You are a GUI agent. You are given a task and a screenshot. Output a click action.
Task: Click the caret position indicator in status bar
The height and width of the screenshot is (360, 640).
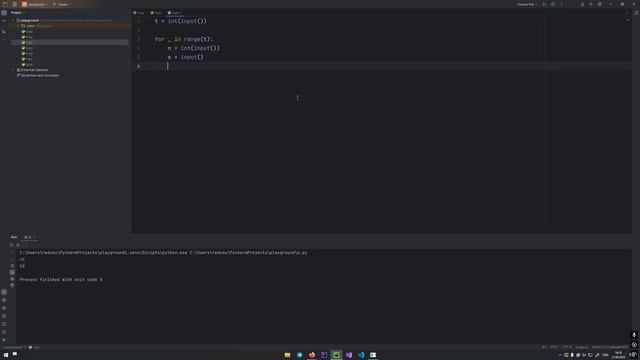tap(544, 347)
